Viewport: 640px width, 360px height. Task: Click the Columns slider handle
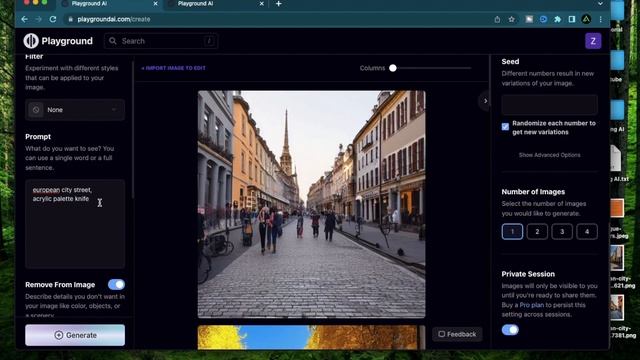[x=393, y=68]
